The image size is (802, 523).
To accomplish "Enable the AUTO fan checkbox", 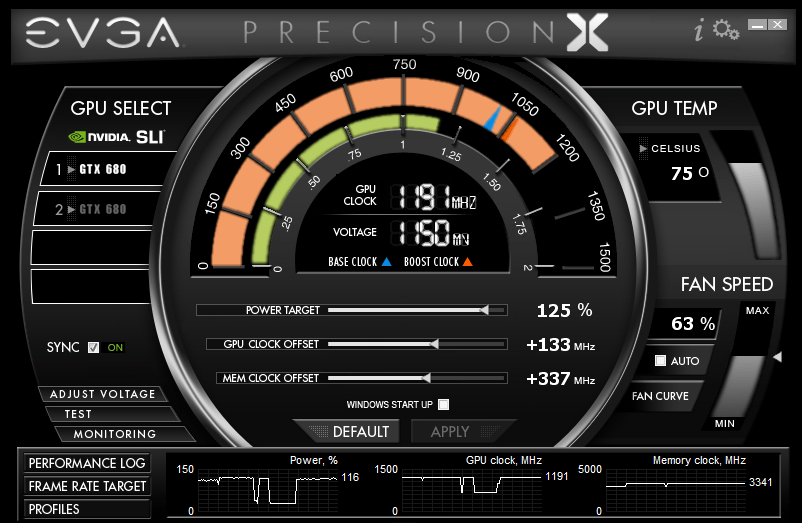I will tap(660, 361).
